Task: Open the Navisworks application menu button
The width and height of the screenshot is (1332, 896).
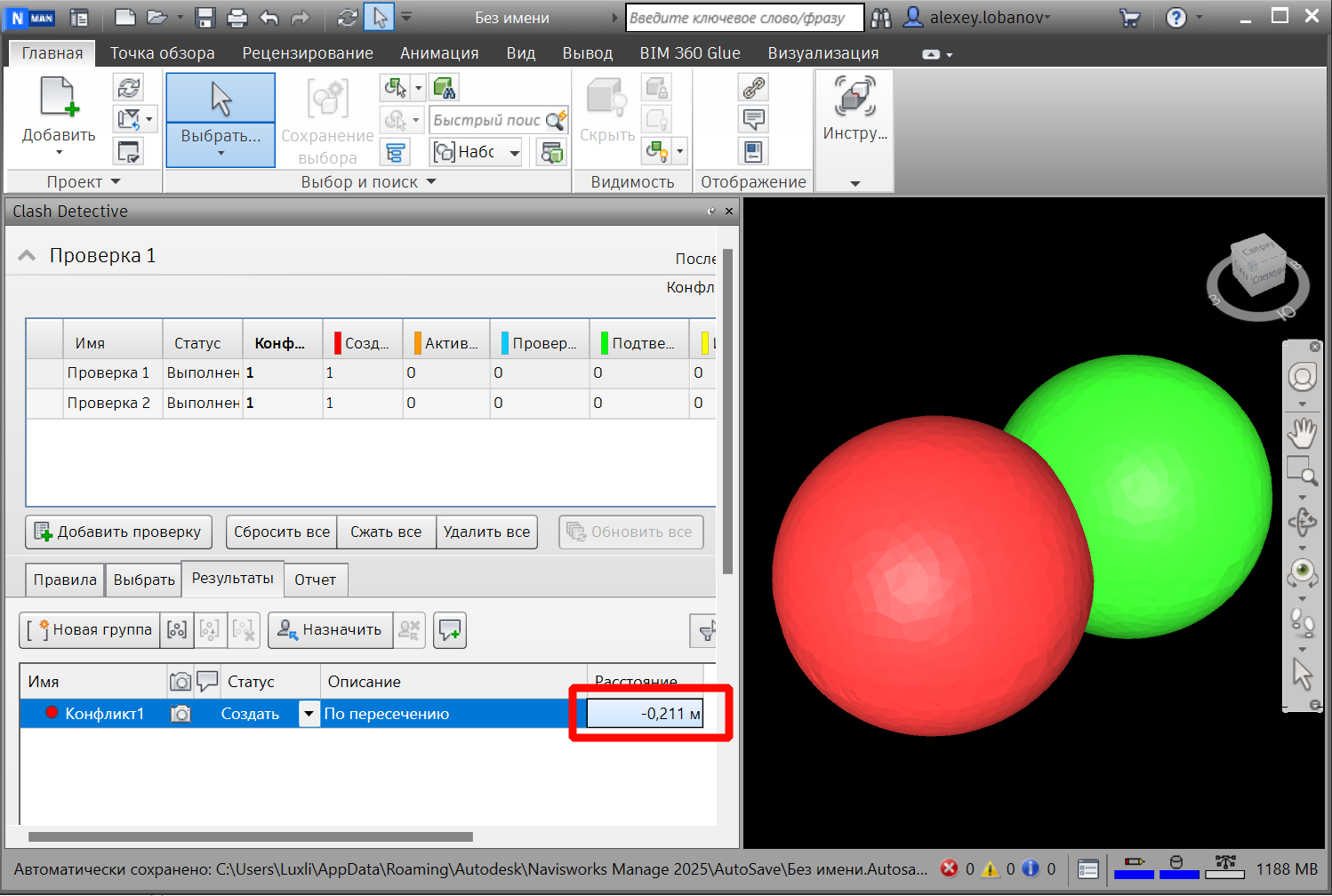Action: (x=30, y=17)
